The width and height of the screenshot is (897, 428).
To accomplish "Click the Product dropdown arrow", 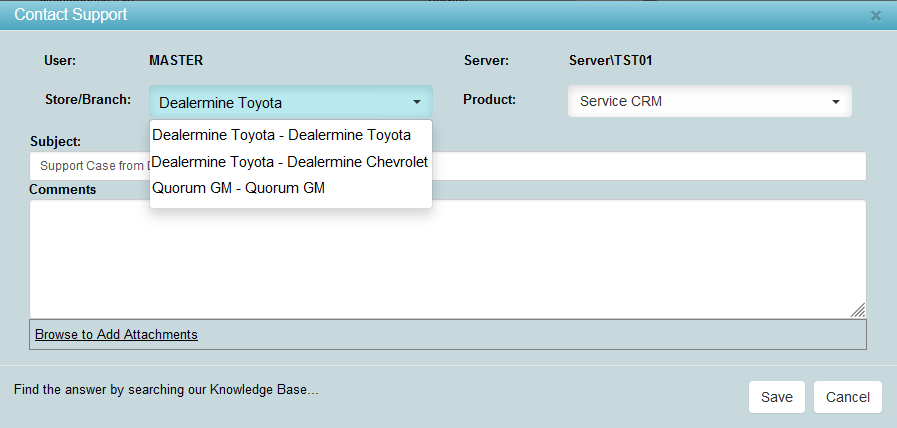I will pos(835,102).
